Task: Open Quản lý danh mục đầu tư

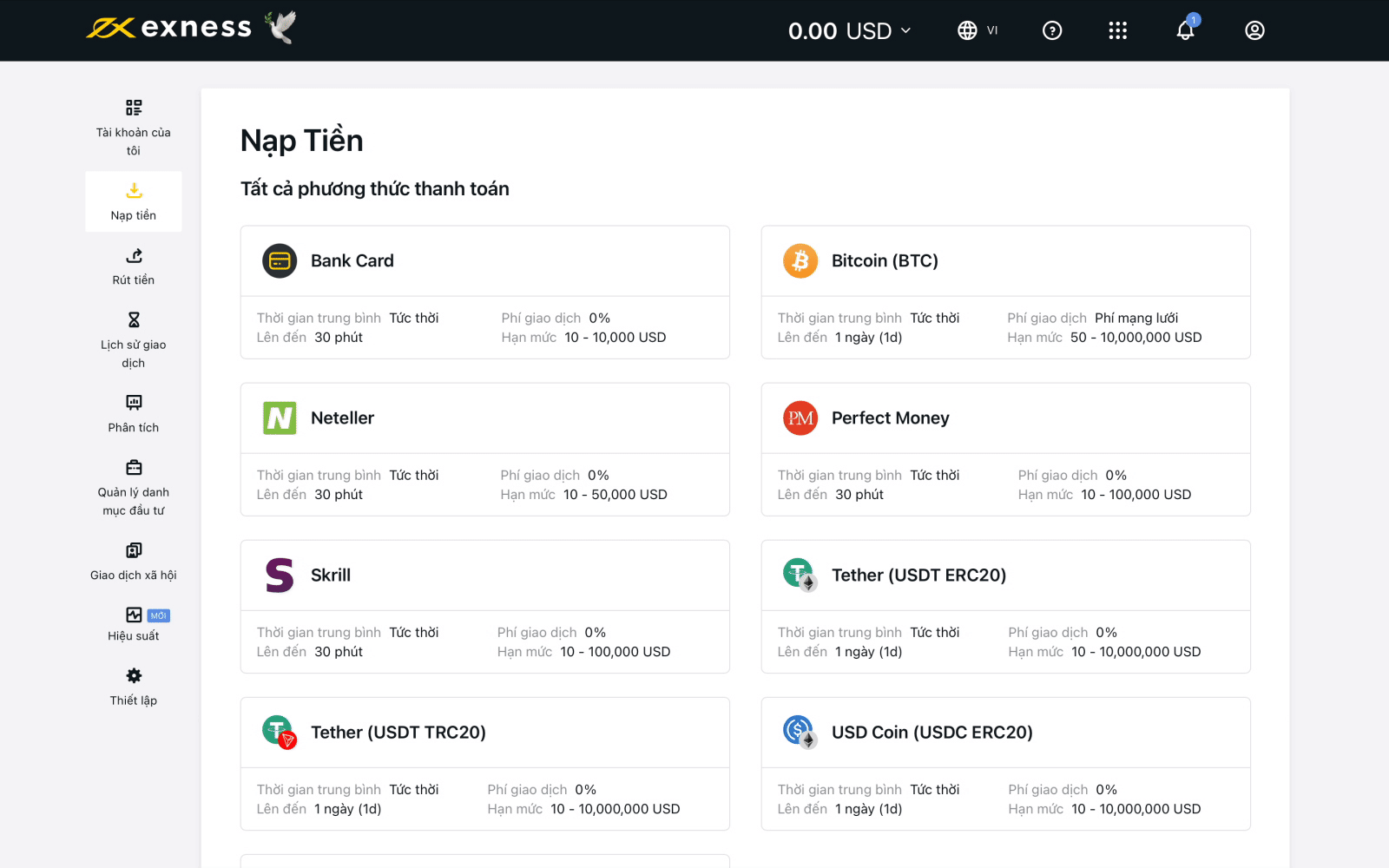Action: click(x=134, y=488)
